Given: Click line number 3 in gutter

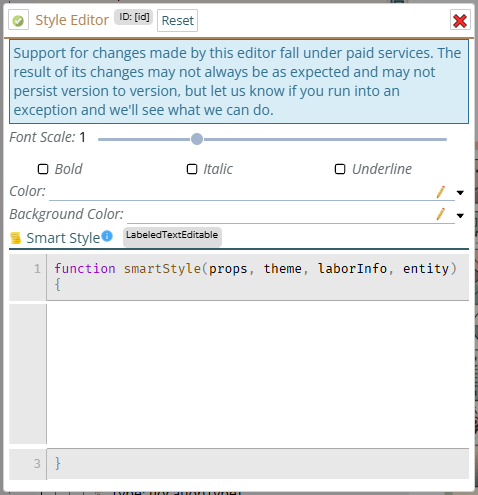Looking at the screenshot, I should pyautogui.click(x=37, y=463).
